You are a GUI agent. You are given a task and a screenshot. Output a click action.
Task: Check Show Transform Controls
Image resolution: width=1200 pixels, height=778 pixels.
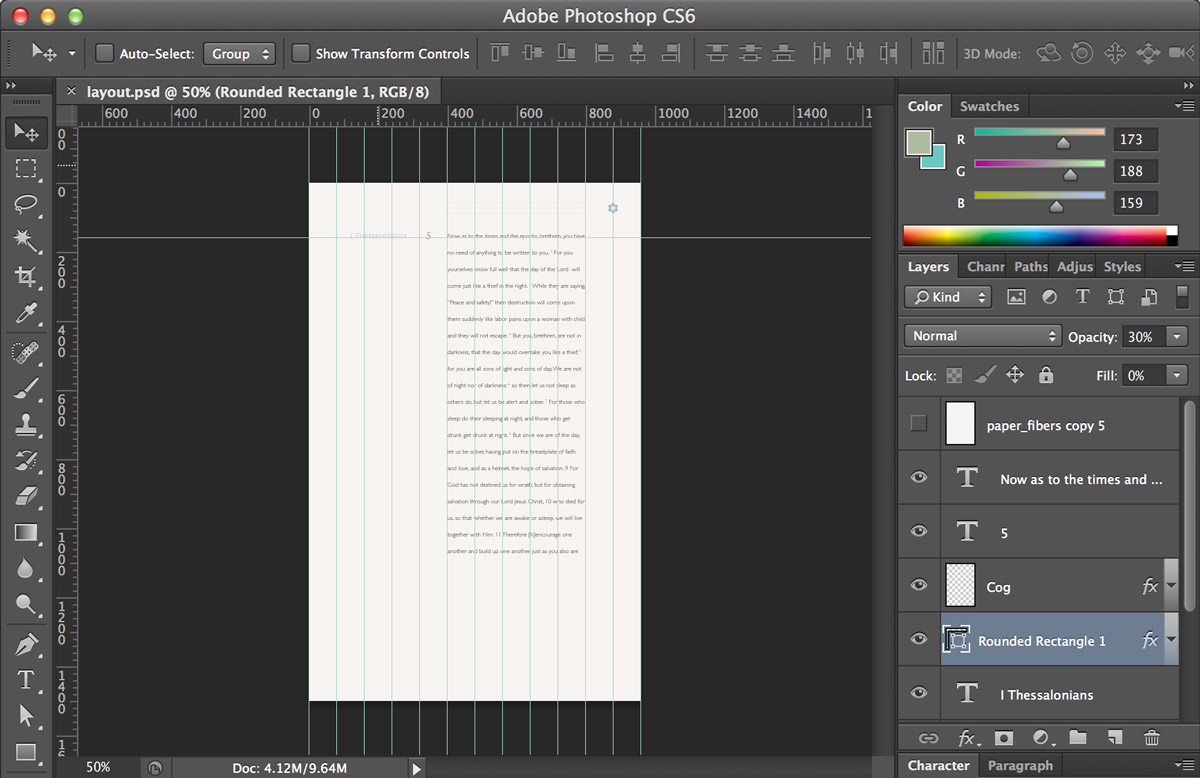[x=302, y=53]
